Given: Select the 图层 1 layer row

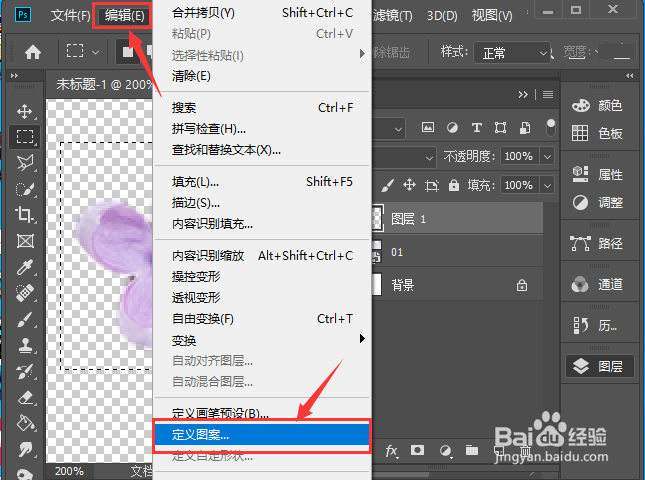Looking at the screenshot, I should click(457, 218).
